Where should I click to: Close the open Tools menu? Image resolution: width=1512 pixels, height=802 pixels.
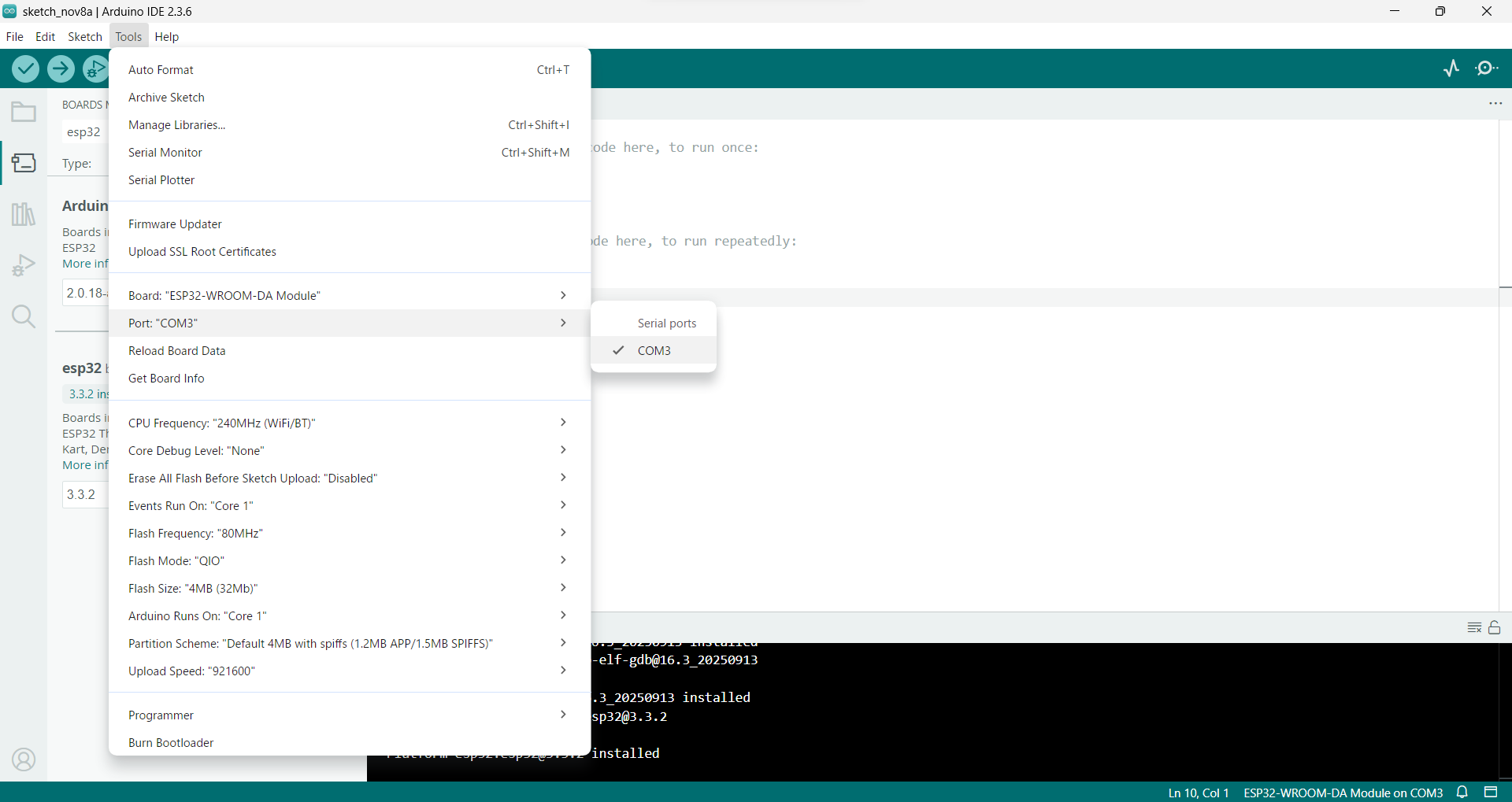pos(128,36)
